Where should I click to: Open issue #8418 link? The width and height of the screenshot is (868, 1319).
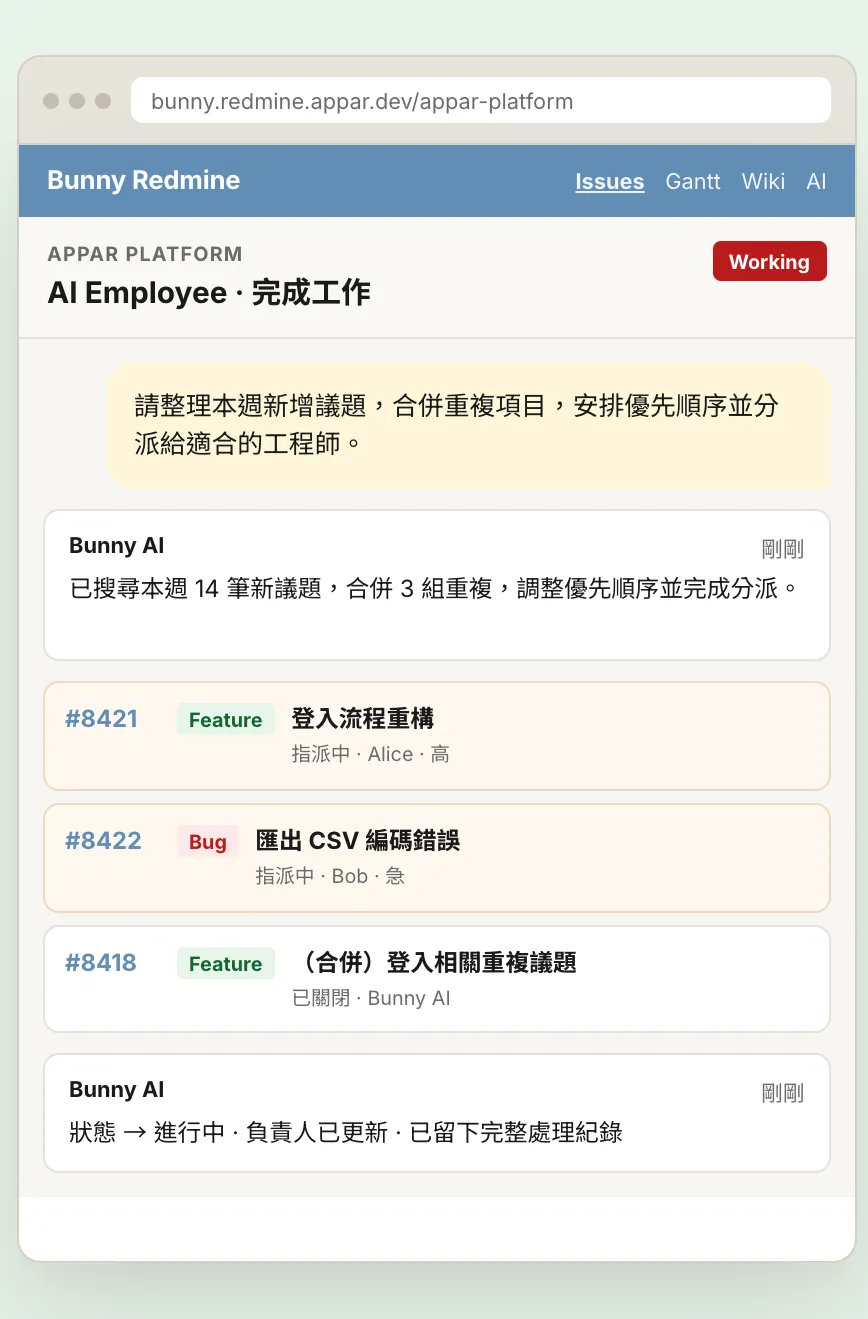click(x=101, y=963)
